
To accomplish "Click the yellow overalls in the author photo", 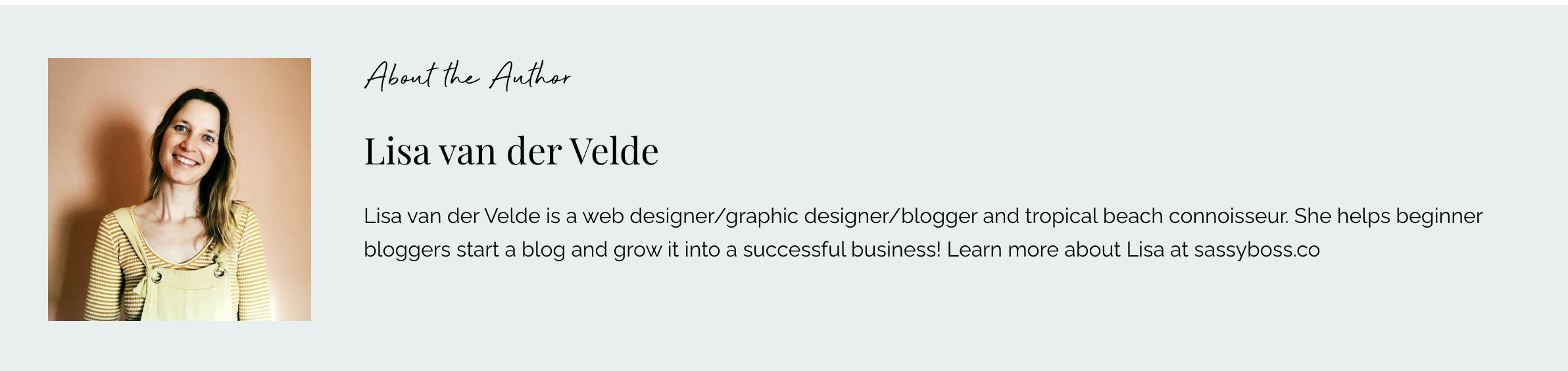I will click(178, 296).
